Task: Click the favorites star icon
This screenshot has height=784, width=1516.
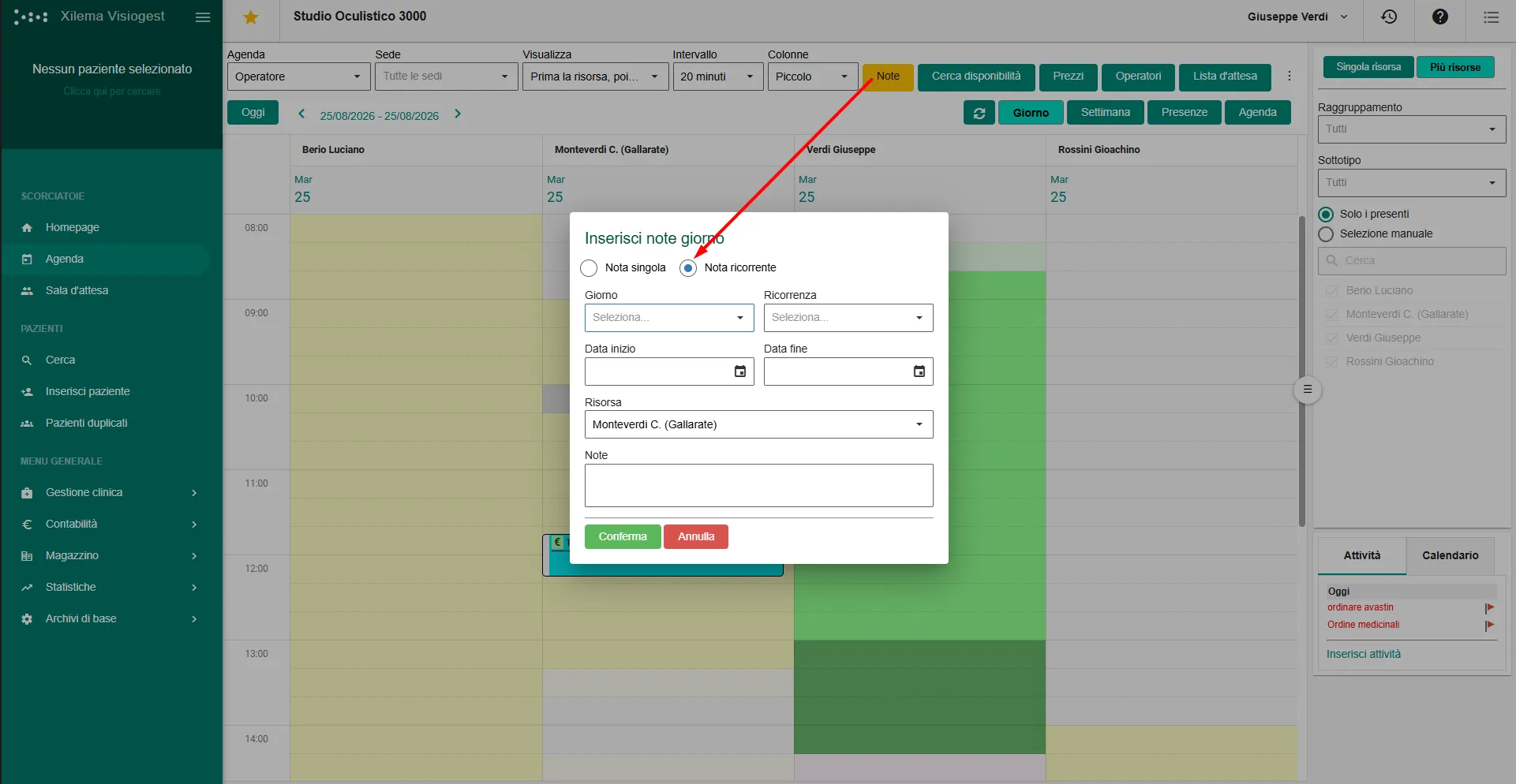Action: 251,17
